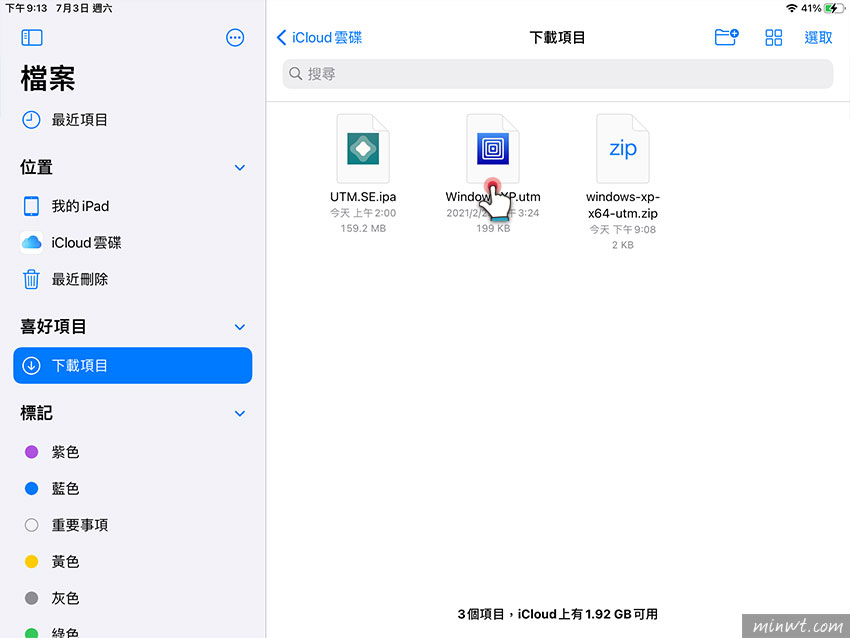Tap the 選取 button
Screen dimensions: 850x638
tap(818, 37)
